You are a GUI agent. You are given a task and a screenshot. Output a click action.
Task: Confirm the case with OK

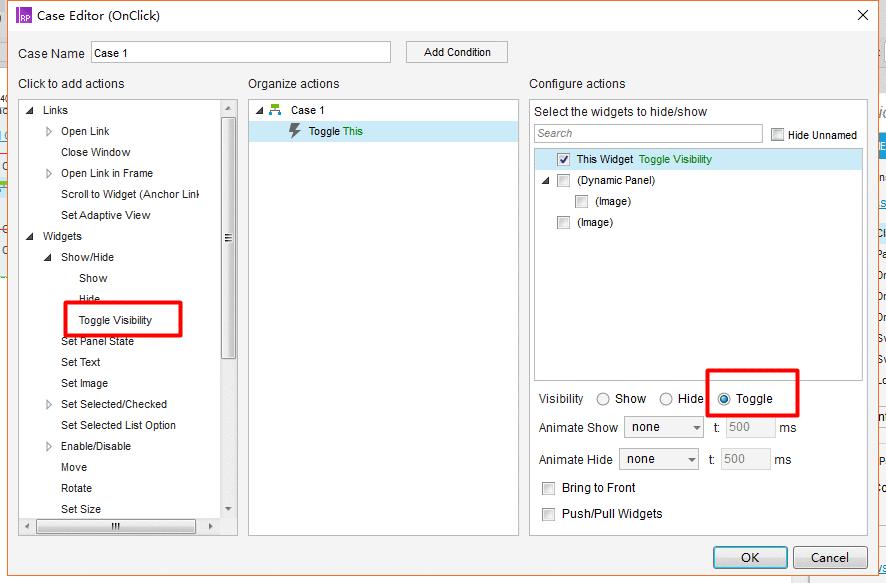(750, 558)
